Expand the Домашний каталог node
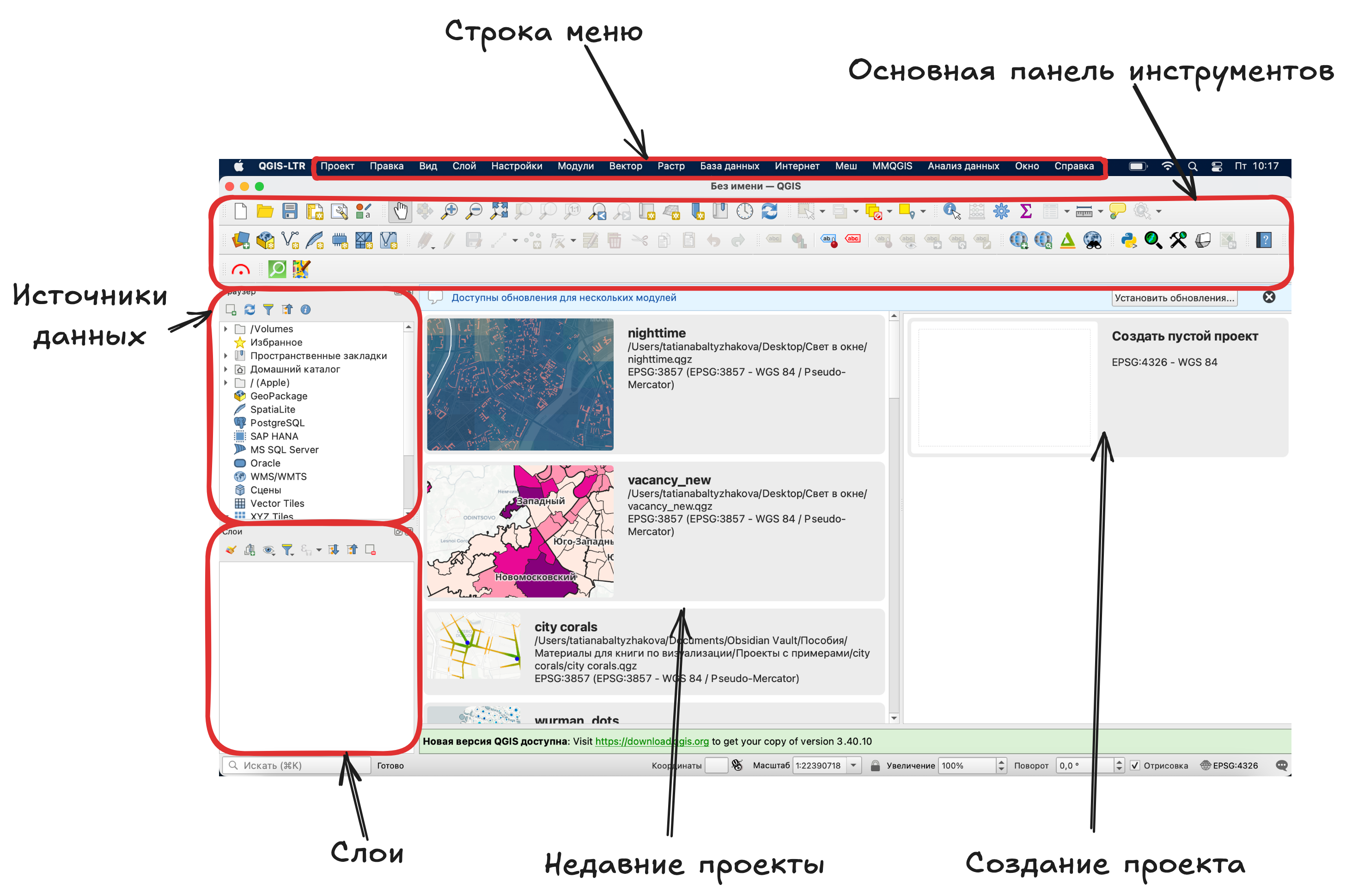The height and width of the screenshot is (896, 1346). click(226, 370)
